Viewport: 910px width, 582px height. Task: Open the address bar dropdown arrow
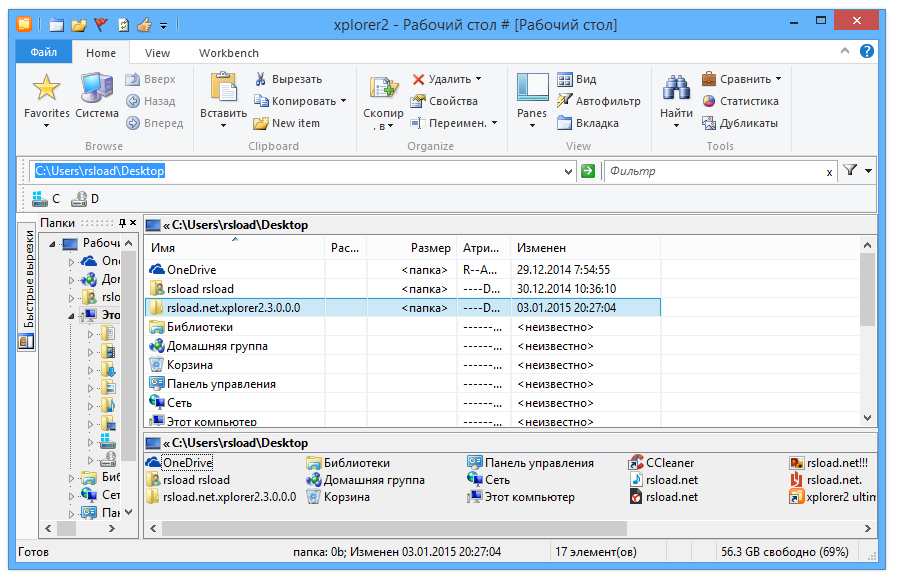click(x=568, y=172)
